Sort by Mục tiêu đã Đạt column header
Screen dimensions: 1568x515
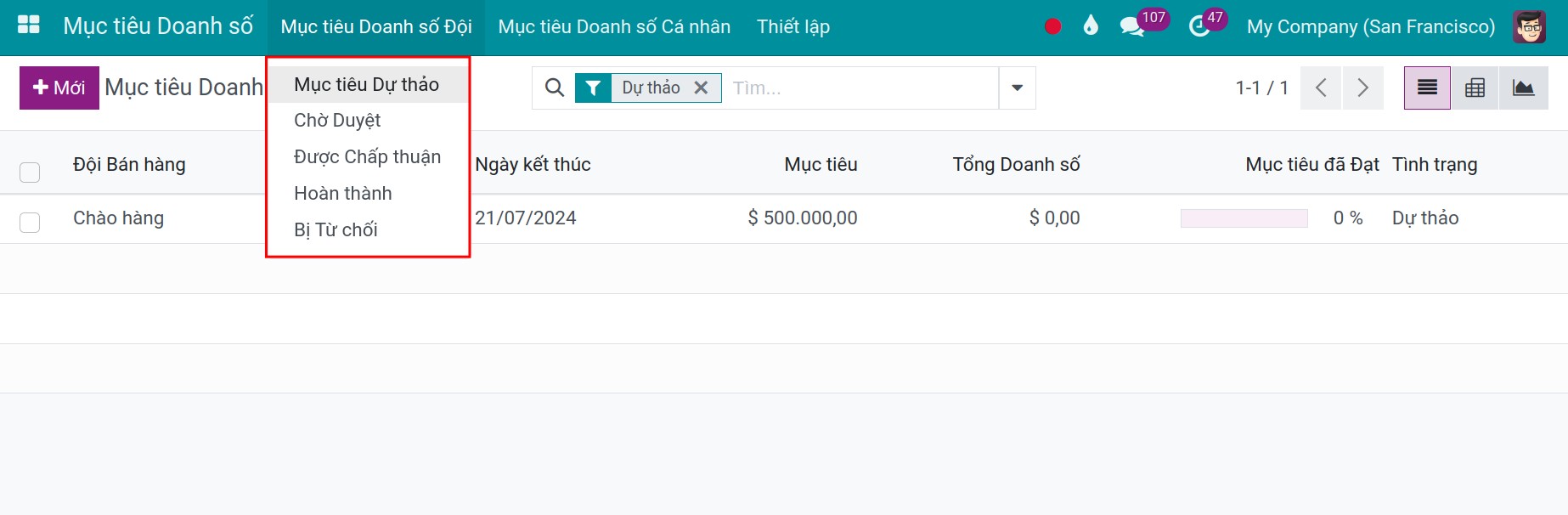pos(1312,165)
